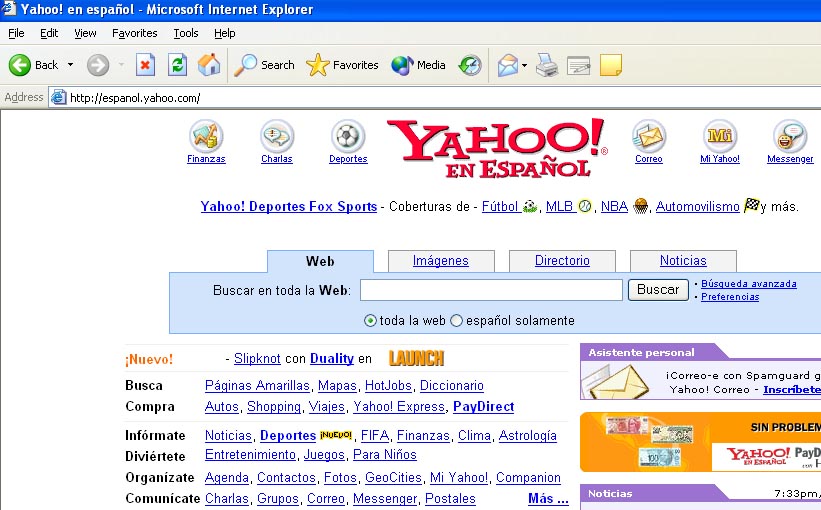Screen dimensions: 821x510
Task: Click the Buscar search button
Action: (x=658, y=290)
